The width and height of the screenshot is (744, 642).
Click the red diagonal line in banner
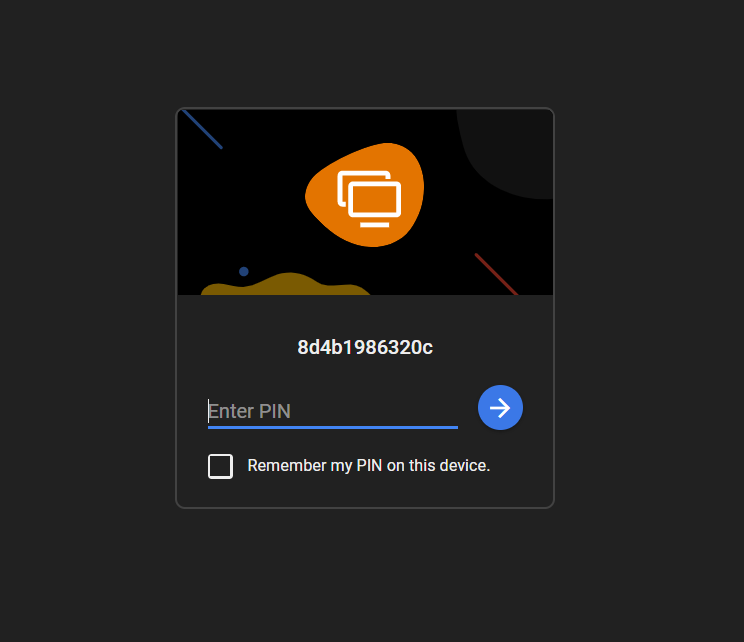pos(496,274)
